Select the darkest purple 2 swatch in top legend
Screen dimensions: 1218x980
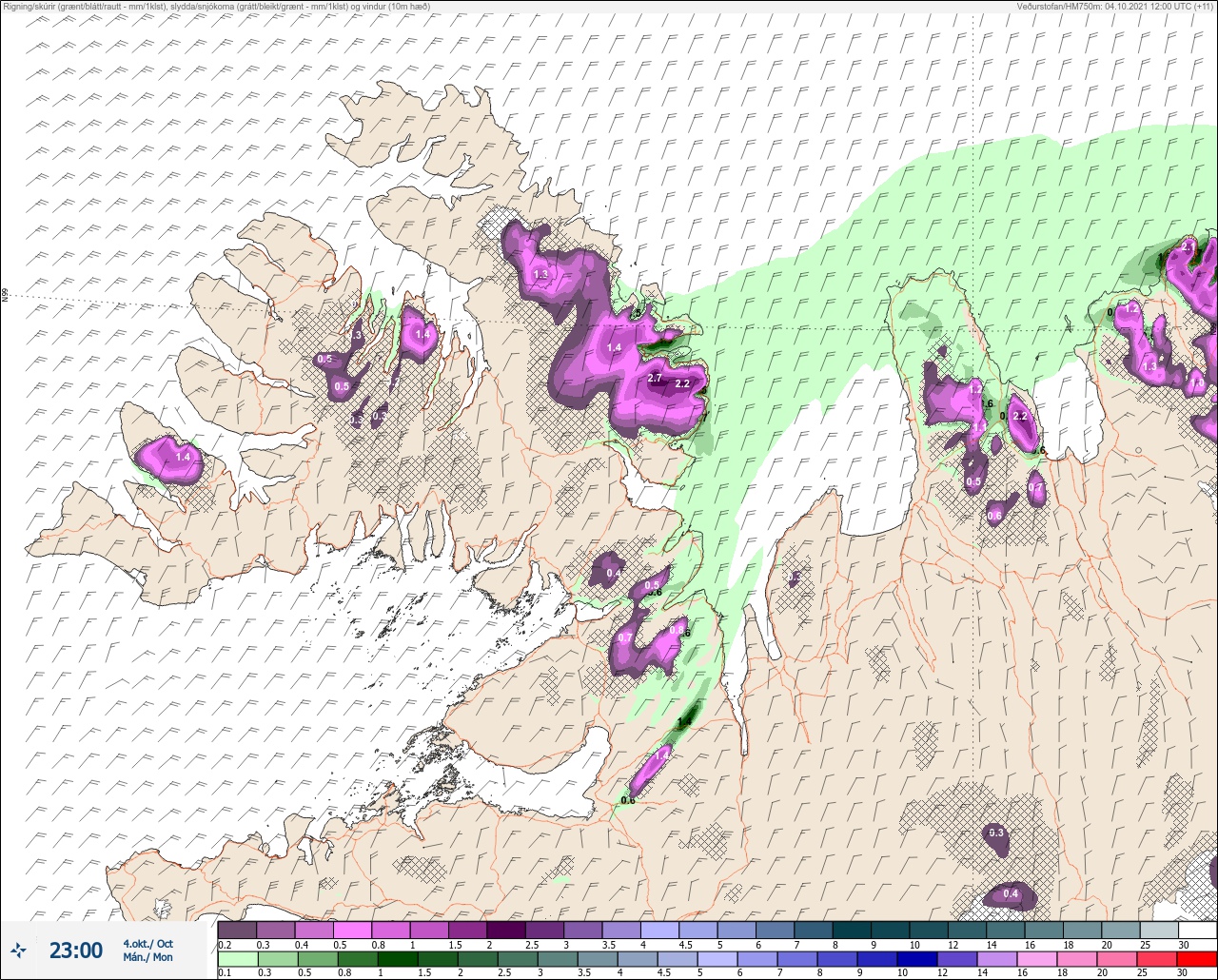pyautogui.click(x=506, y=930)
